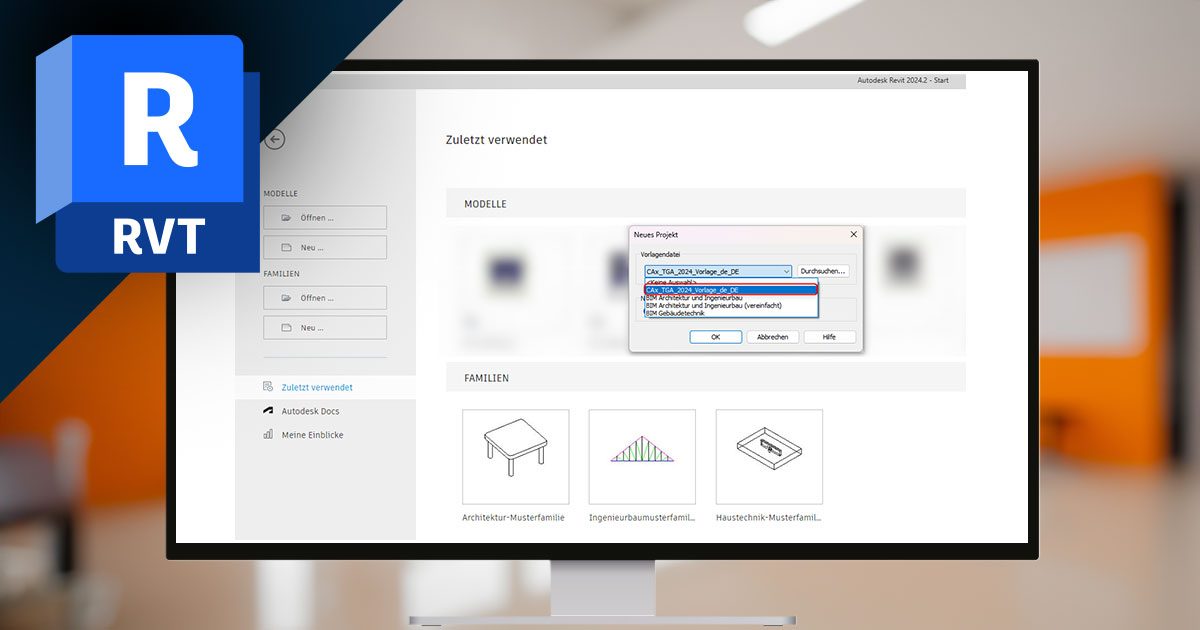Screen dimensions: 1200x630
Task: Click the back arrow icon
Action: [274, 140]
